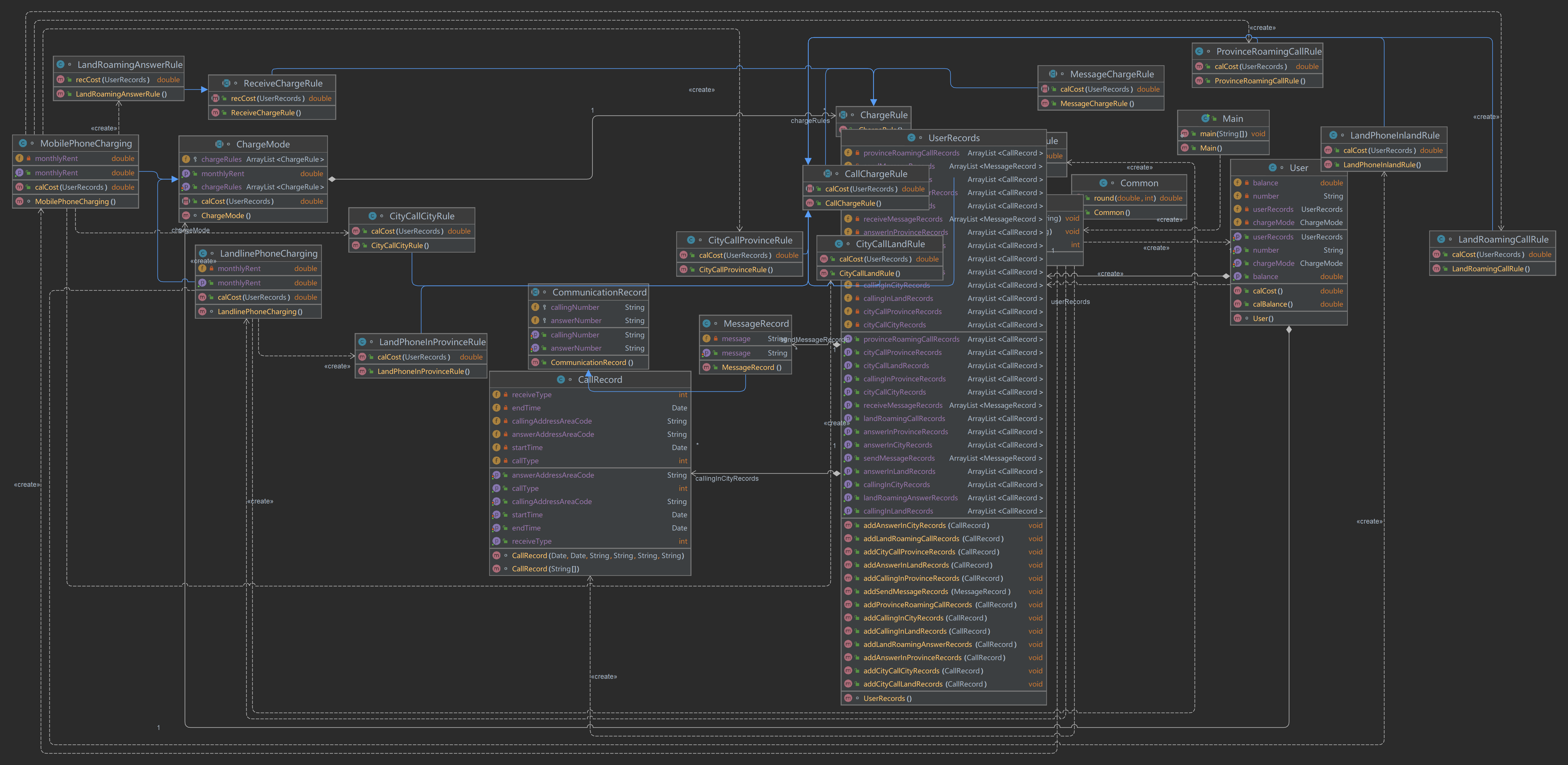
Task: Click the class icon beside CallRecord header
Action: pyautogui.click(x=561, y=380)
